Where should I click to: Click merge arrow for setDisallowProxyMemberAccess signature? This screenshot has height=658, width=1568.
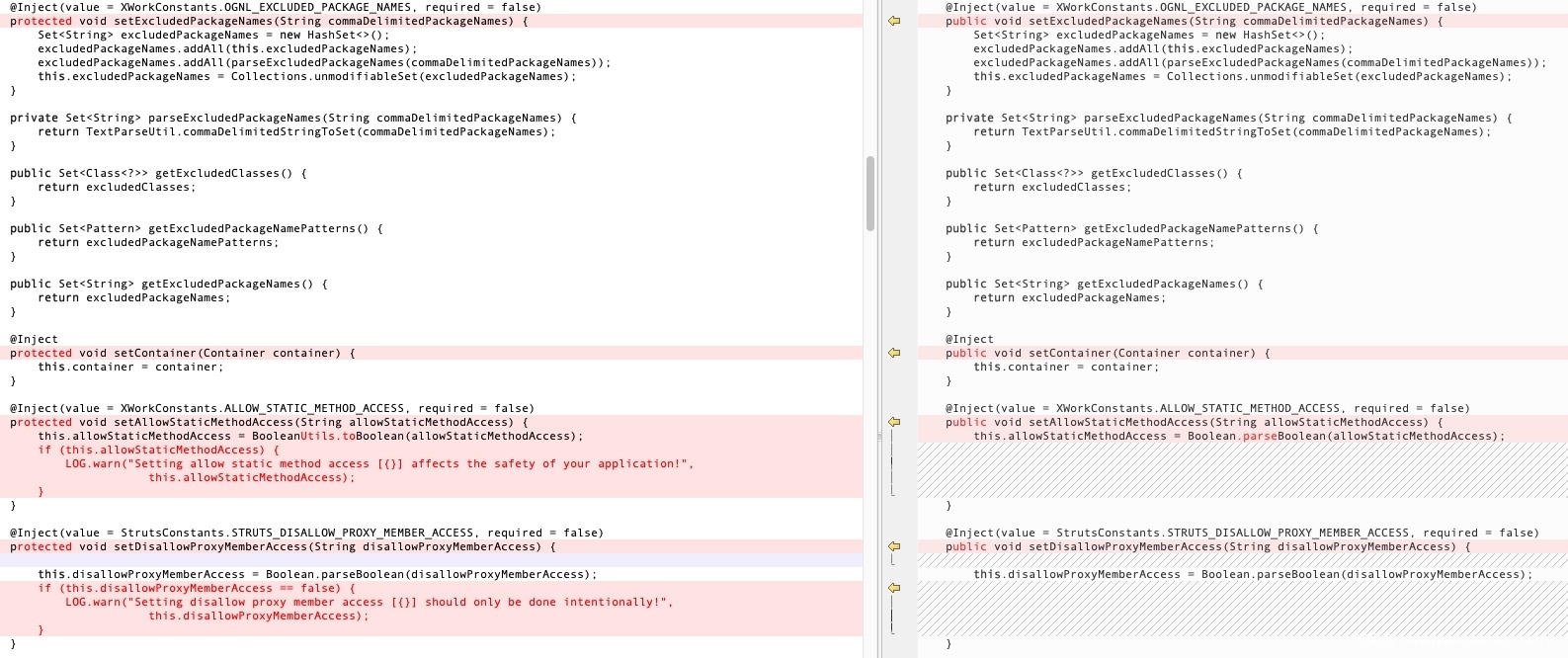tap(894, 546)
